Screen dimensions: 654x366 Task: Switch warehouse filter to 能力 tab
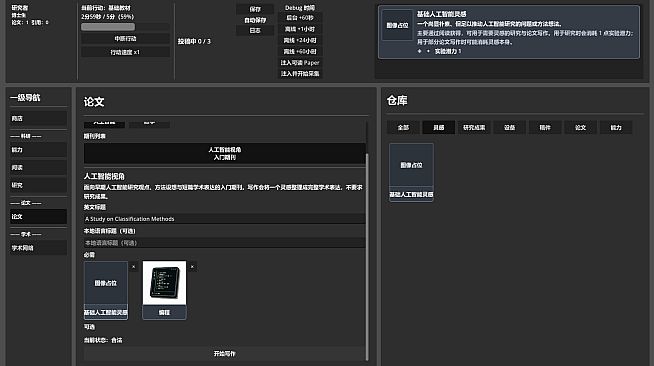point(616,128)
